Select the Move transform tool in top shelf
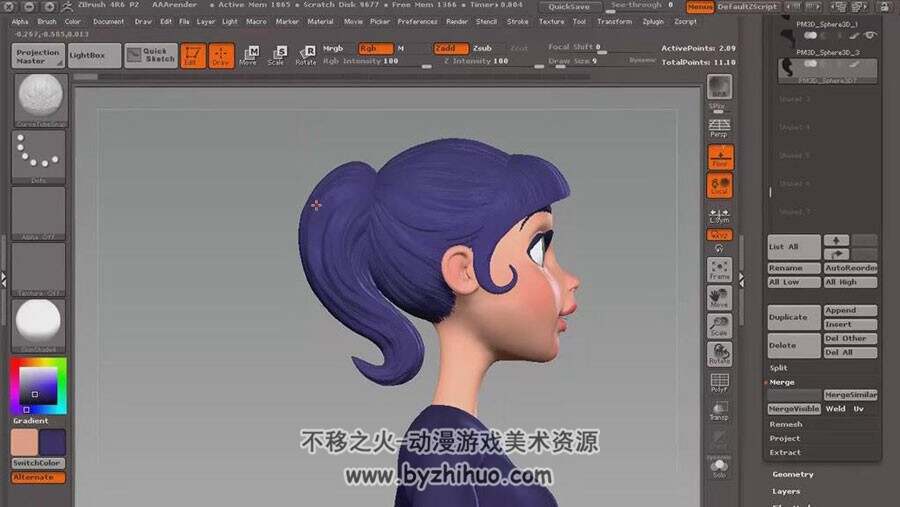 pos(249,56)
